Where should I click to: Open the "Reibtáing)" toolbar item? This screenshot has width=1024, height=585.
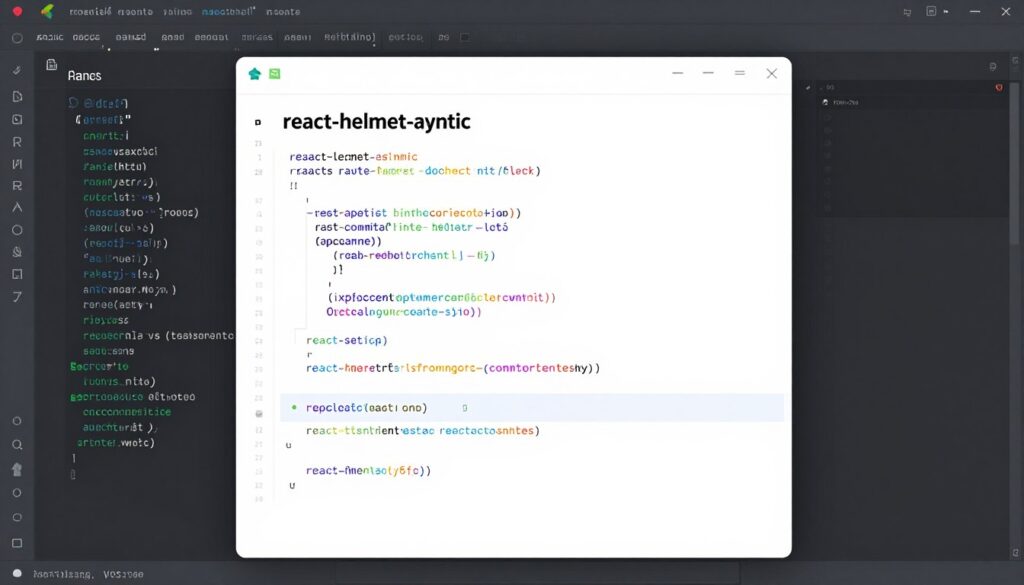pos(349,37)
